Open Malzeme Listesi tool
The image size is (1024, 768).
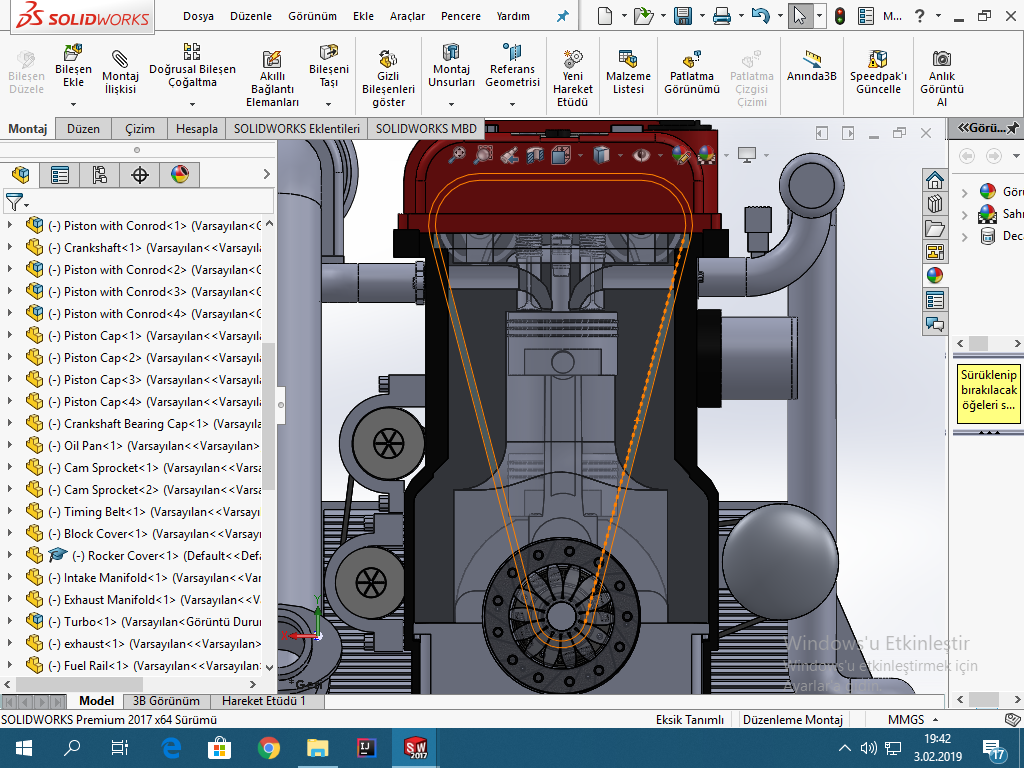[x=628, y=59]
